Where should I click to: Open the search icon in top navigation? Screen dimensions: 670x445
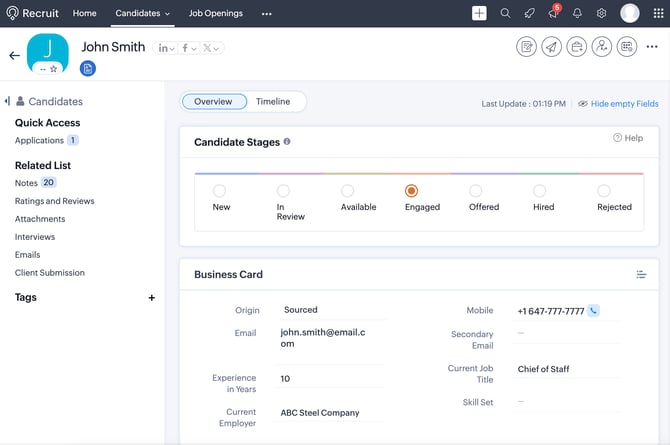click(x=505, y=13)
